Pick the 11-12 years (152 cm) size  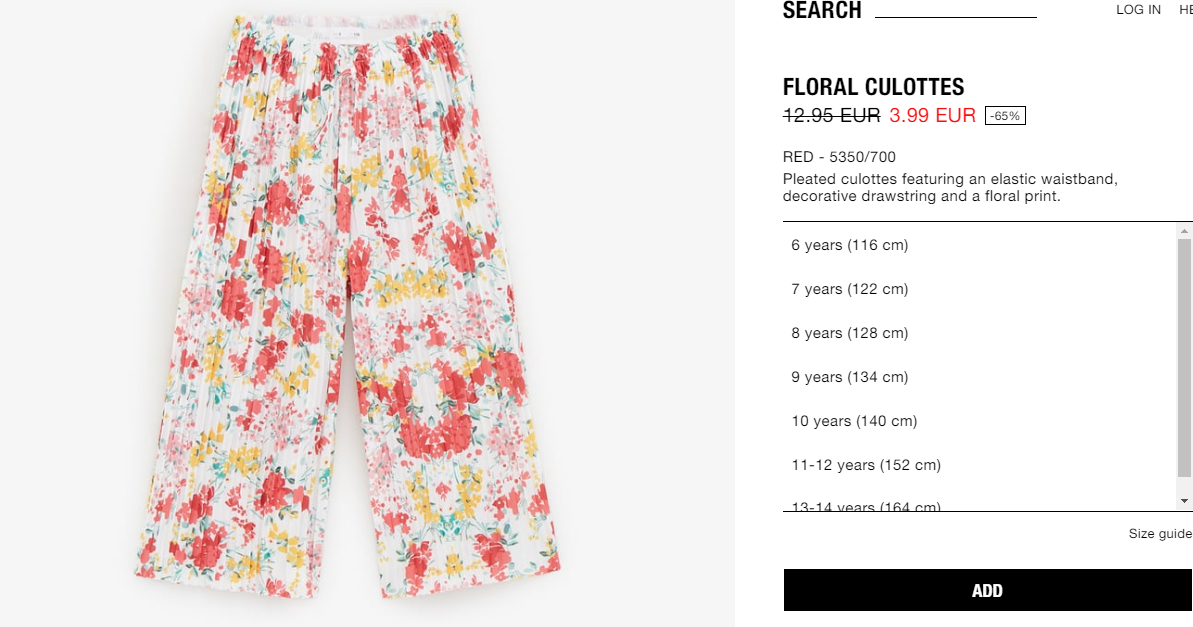tap(979, 465)
